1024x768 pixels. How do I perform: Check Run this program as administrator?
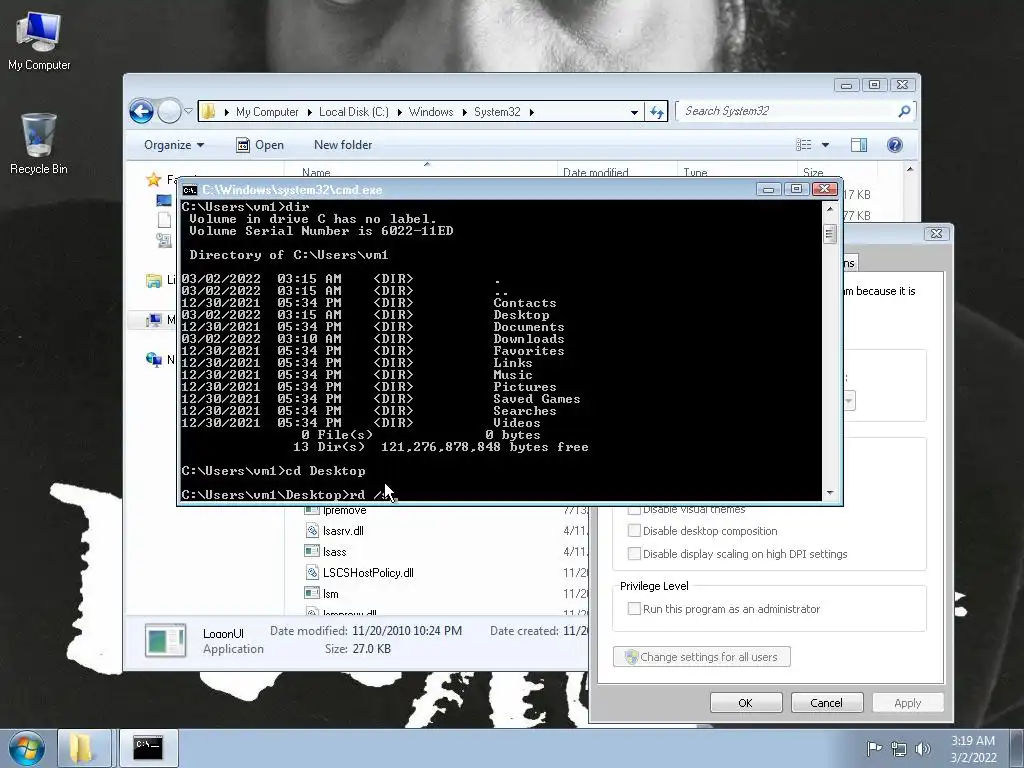click(x=633, y=609)
